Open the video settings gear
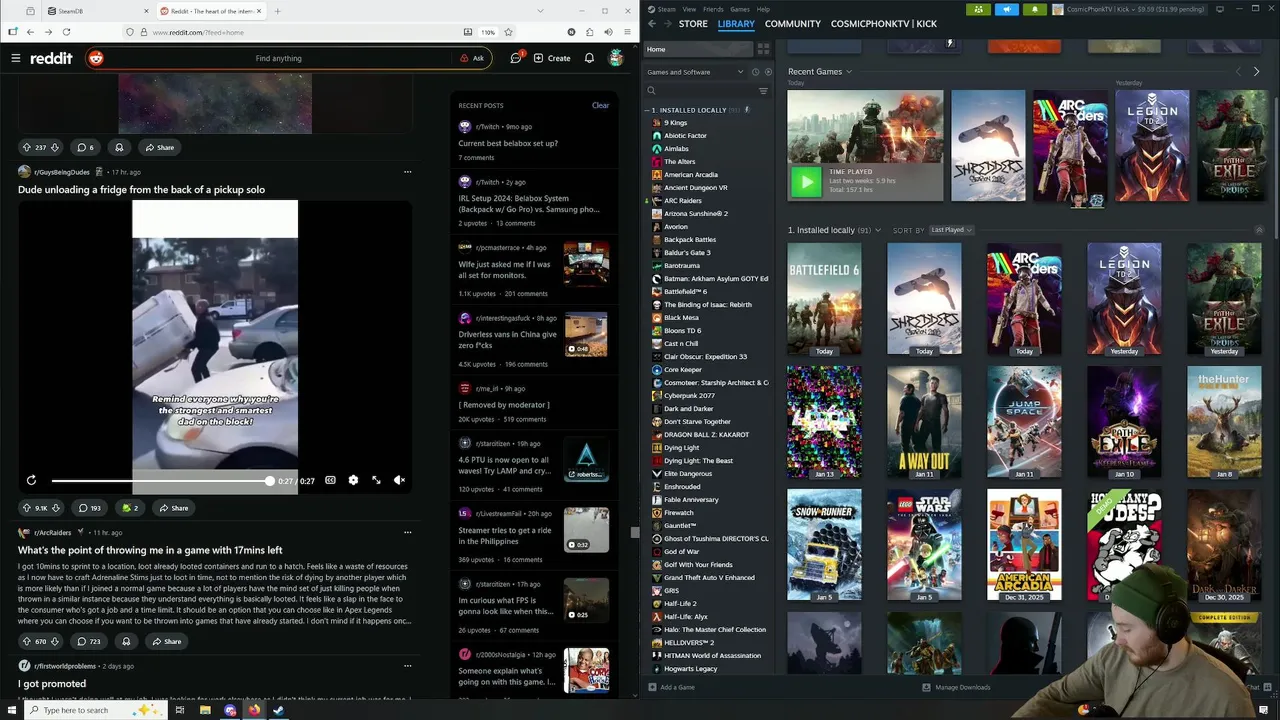This screenshot has height=720, width=1280. coord(353,480)
